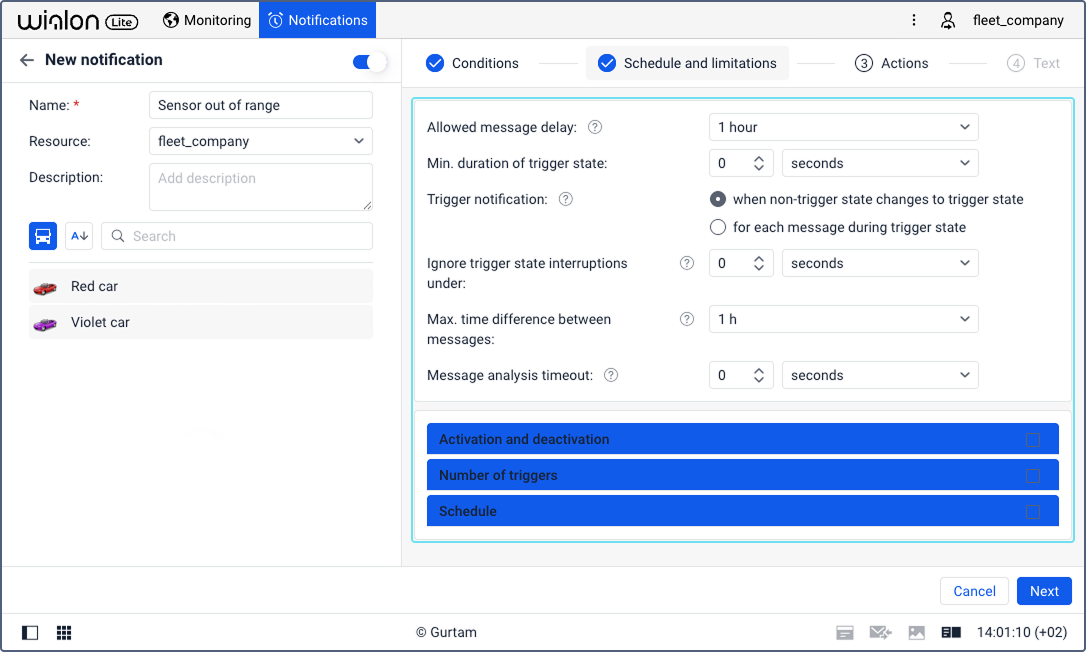The image size is (1086, 652).
Task: Click the help icon next to Allowed message delay
Action: coord(595,127)
